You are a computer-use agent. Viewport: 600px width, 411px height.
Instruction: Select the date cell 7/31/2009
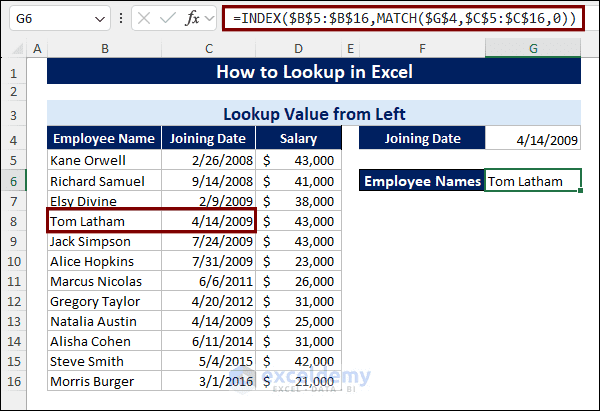coord(209,261)
